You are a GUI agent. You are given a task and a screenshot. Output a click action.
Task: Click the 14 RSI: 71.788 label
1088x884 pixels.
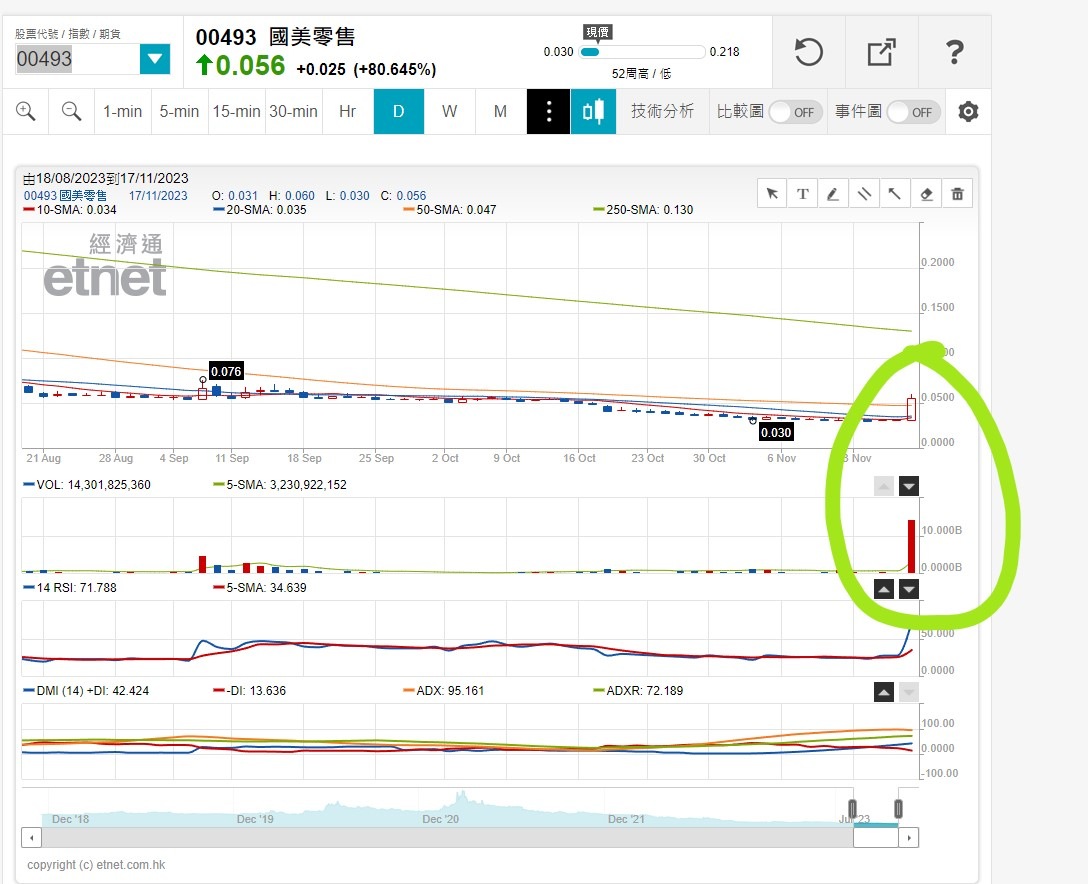coord(70,588)
